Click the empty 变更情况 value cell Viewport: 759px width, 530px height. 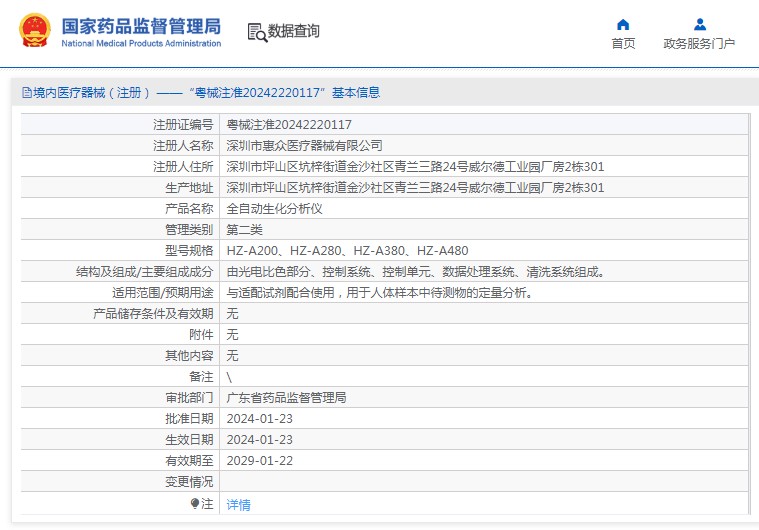click(x=480, y=481)
